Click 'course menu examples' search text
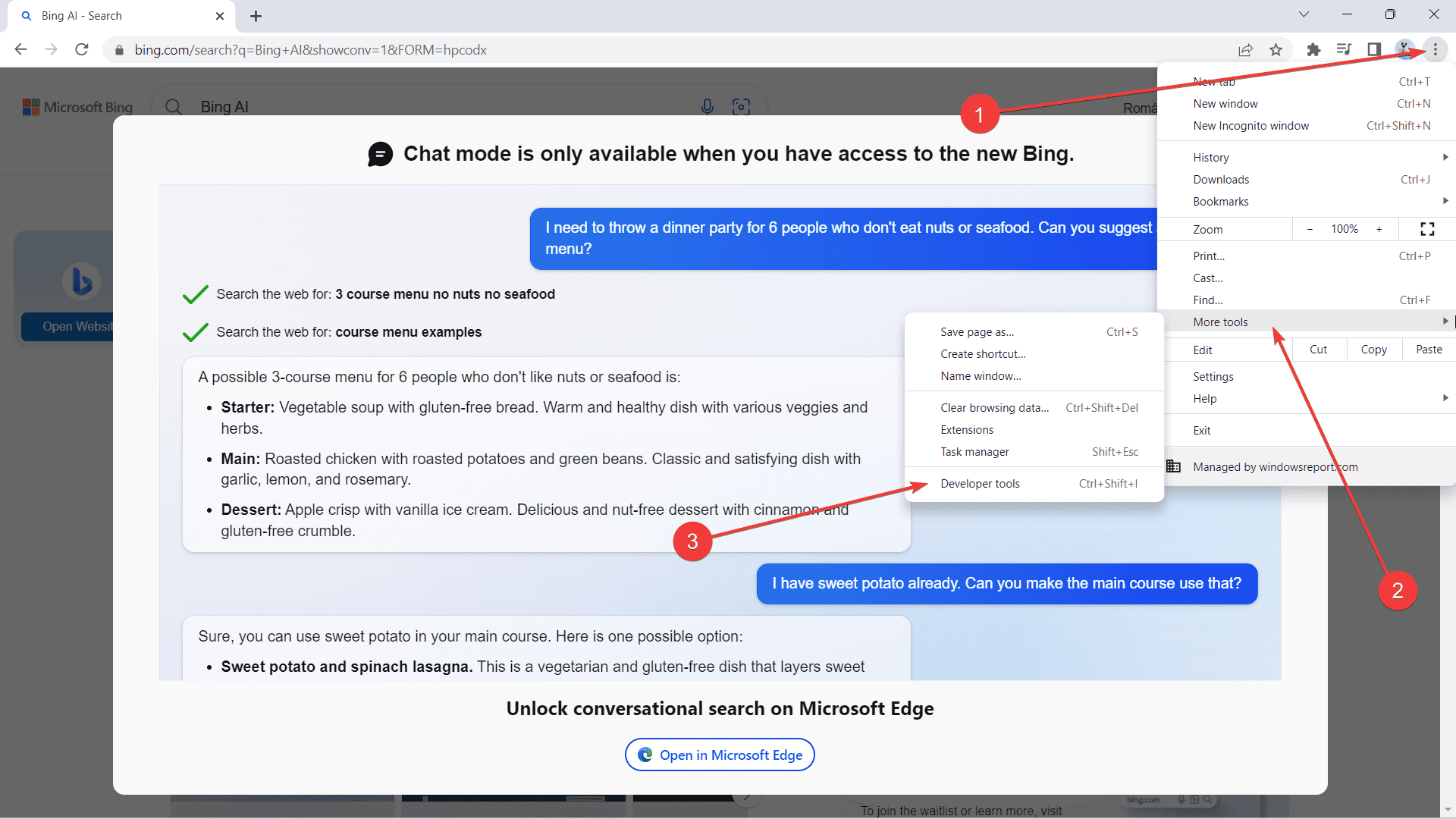This screenshot has width=1456, height=819. 409,332
